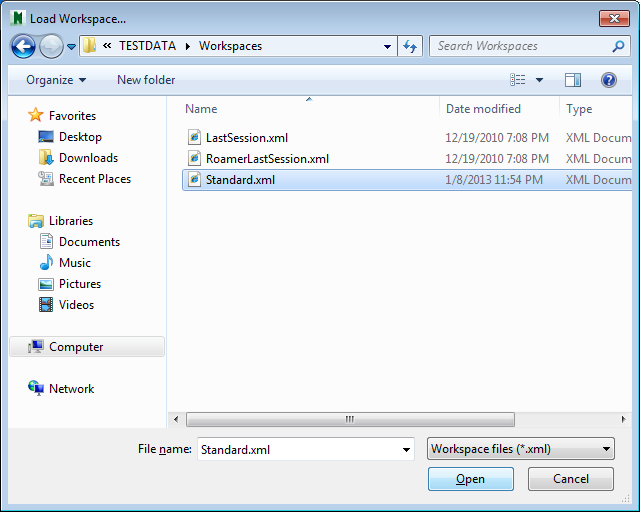Open the address bar history dropdown
This screenshot has height=512, width=640.
pos(387,47)
